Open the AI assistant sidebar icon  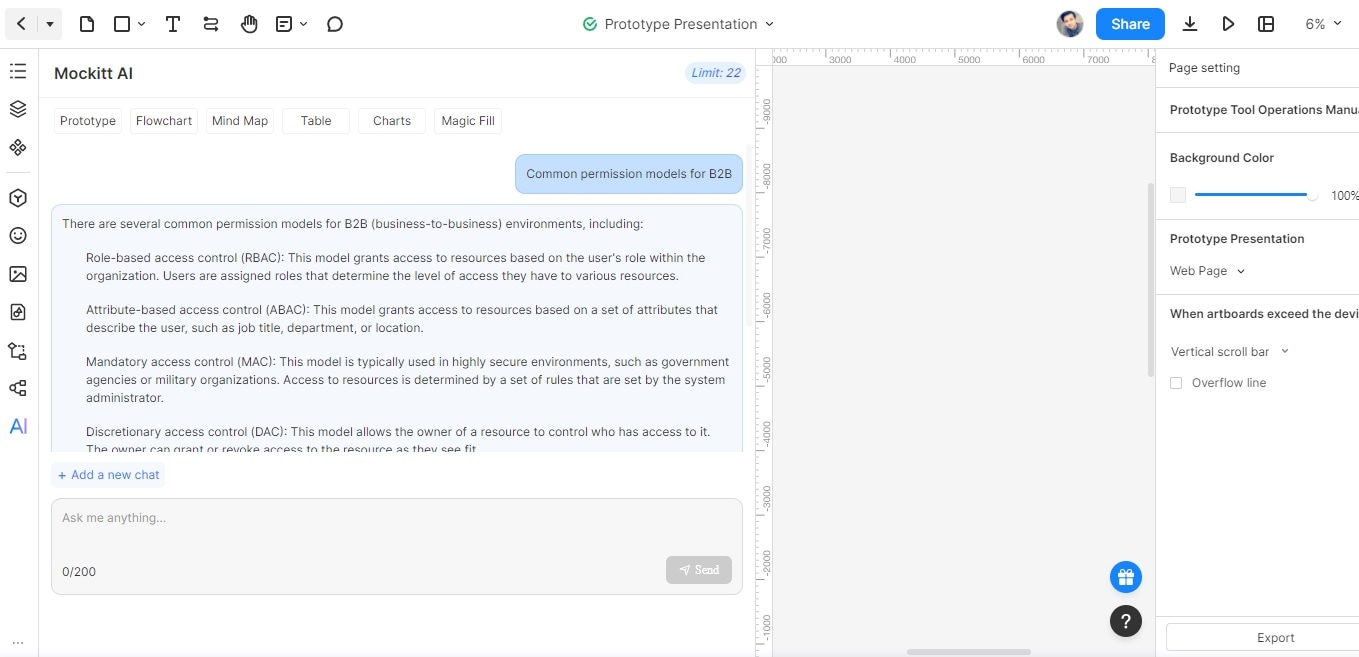[18, 427]
